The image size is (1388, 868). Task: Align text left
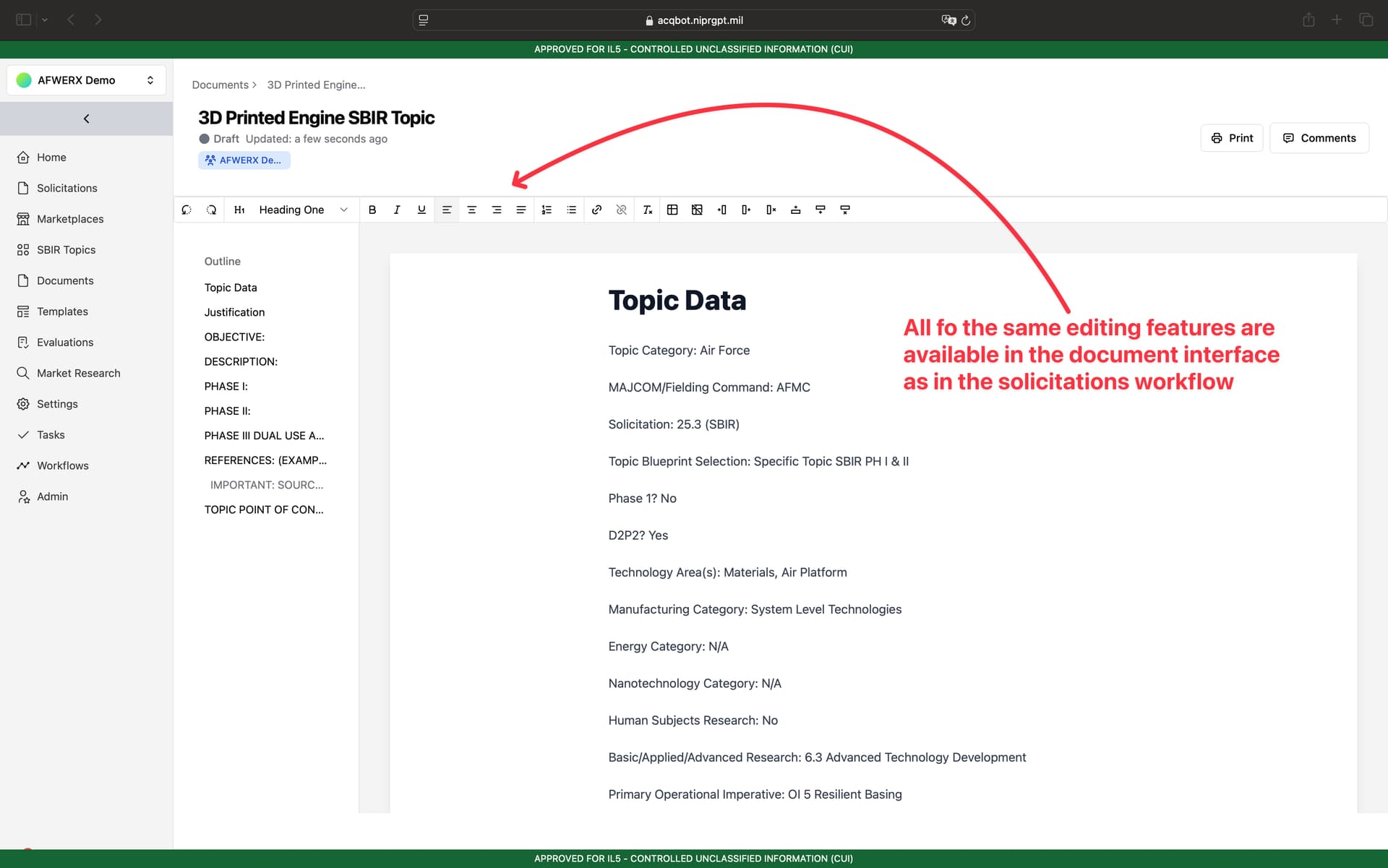pyautogui.click(x=447, y=210)
